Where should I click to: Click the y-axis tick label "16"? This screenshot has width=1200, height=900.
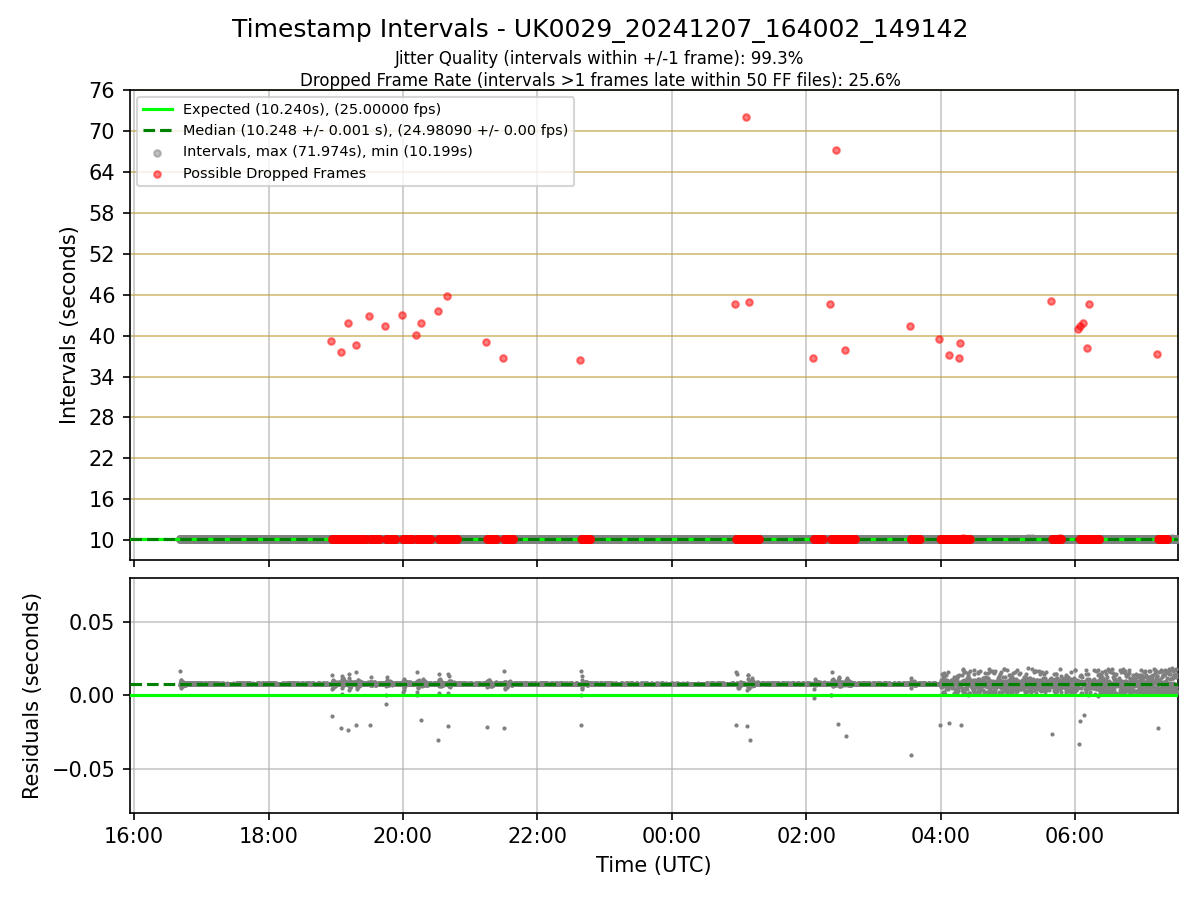(104, 499)
